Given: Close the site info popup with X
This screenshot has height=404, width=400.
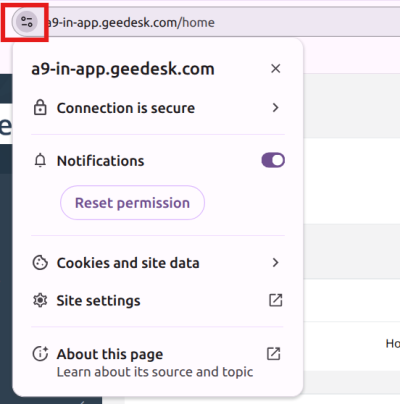Looking at the screenshot, I should (x=276, y=69).
